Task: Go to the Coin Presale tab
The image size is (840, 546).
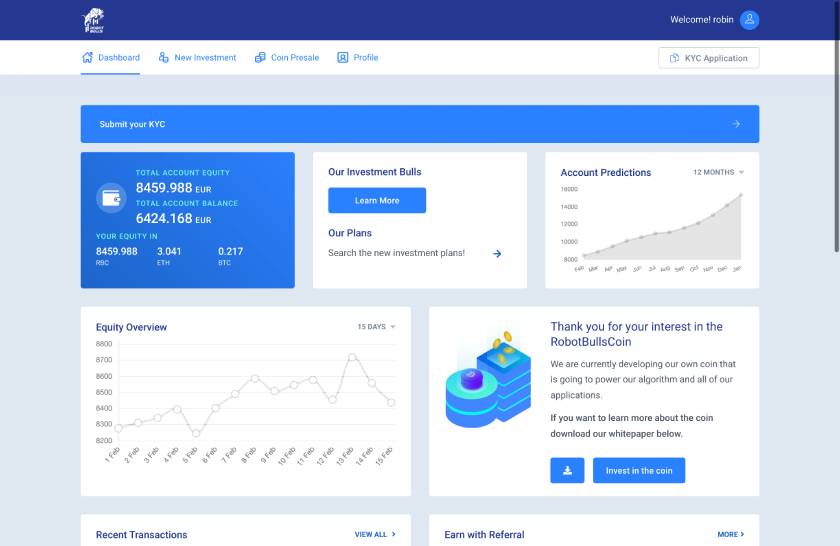Action: 295,58
